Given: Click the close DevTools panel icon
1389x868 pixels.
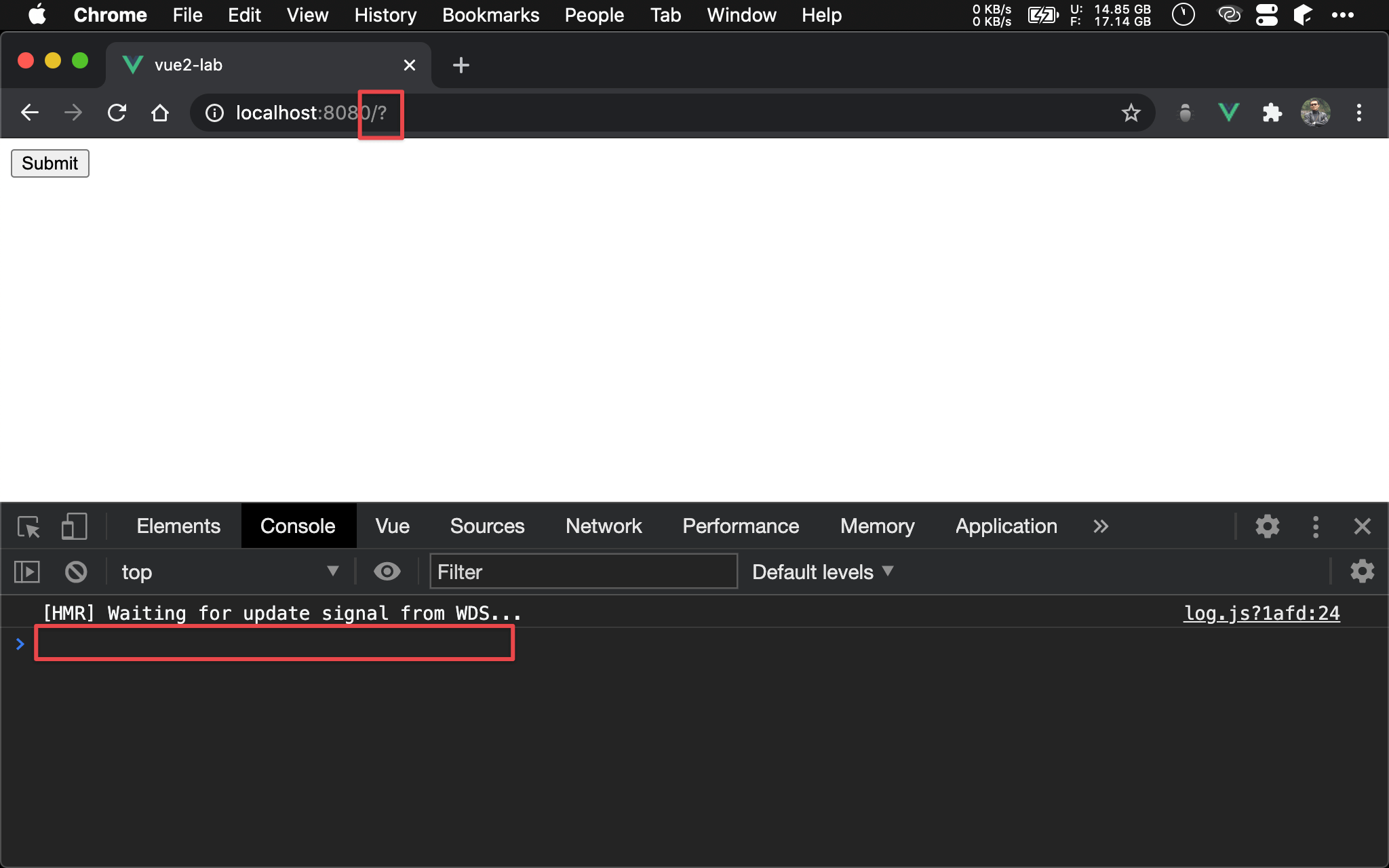Looking at the screenshot, I should [1362, 526].
